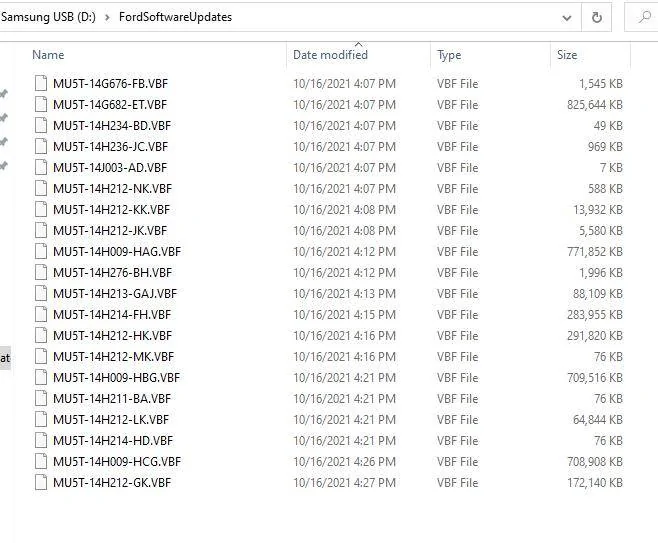Sort by the Name column header
Viewport: 658px width, 543px height.
[x=48, y=55]
